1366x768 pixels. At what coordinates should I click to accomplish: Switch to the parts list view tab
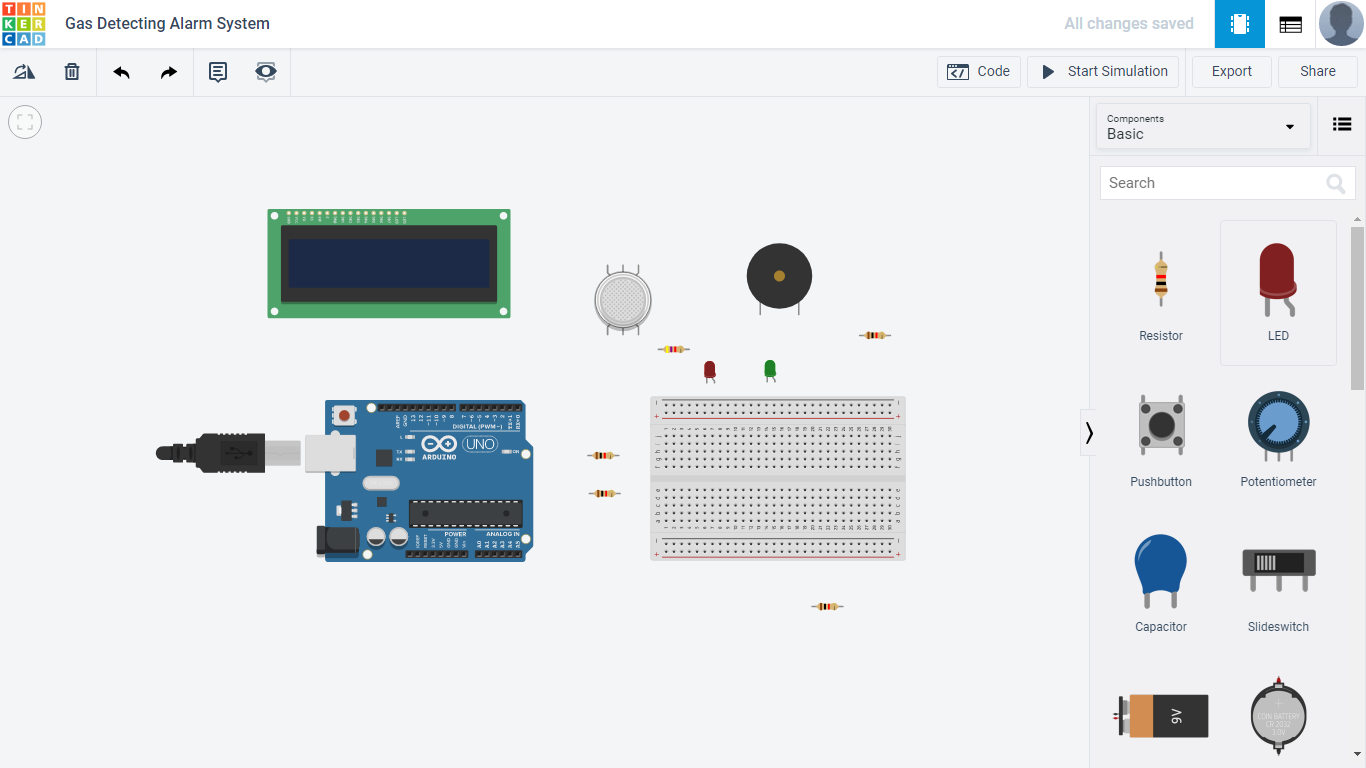(1290, 23)
